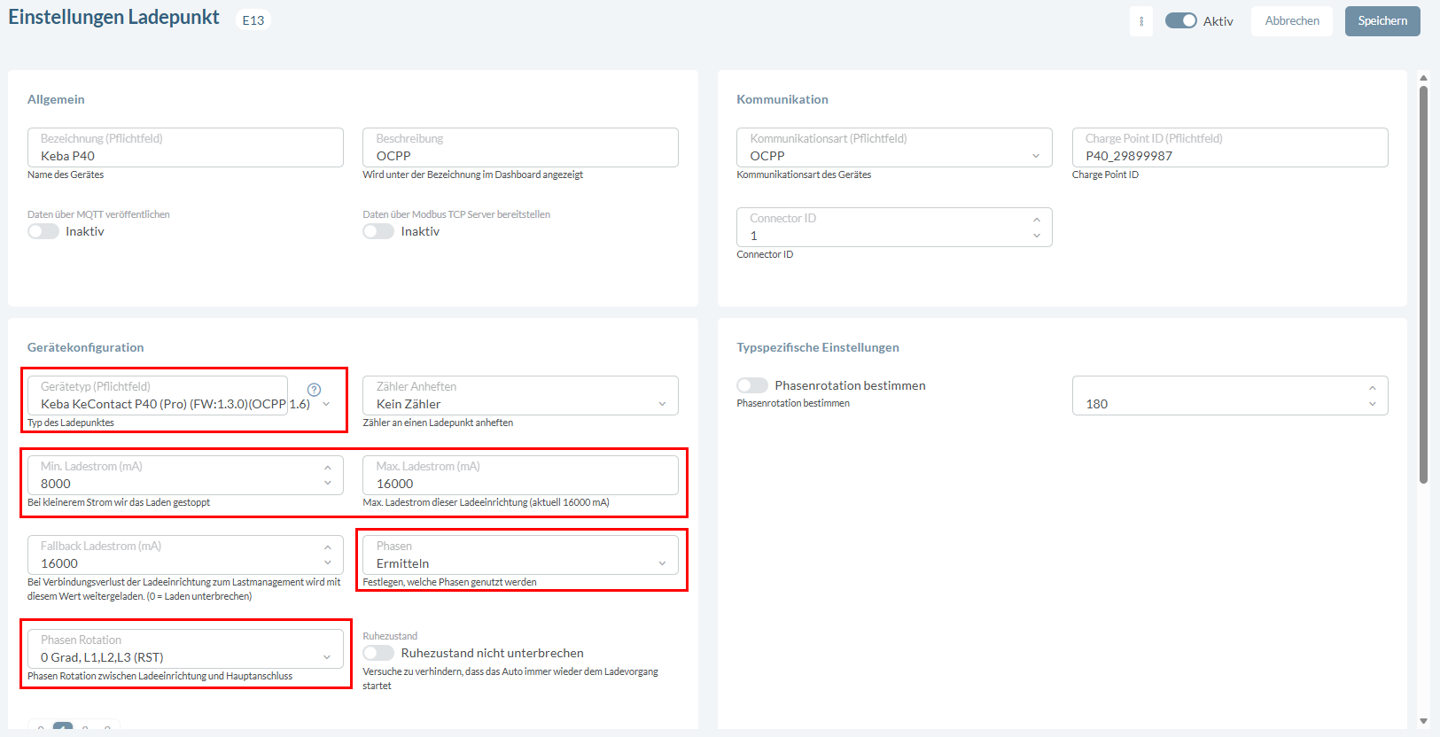Enable the Phasenrotation bestimmen toggle
Screen dimensions: 1440x737
click(752, 385)
